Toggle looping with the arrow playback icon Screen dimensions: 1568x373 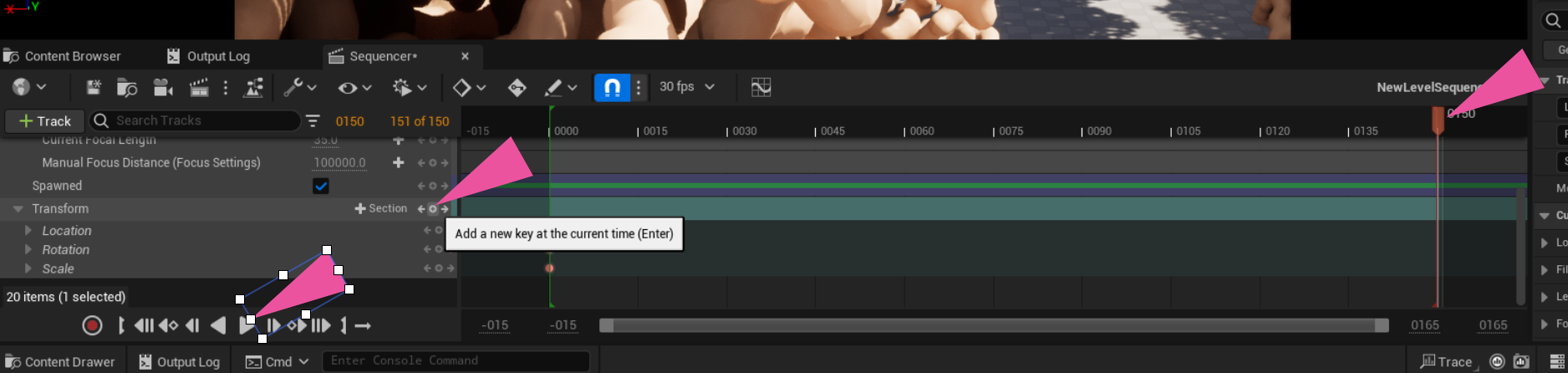[362, 325]
